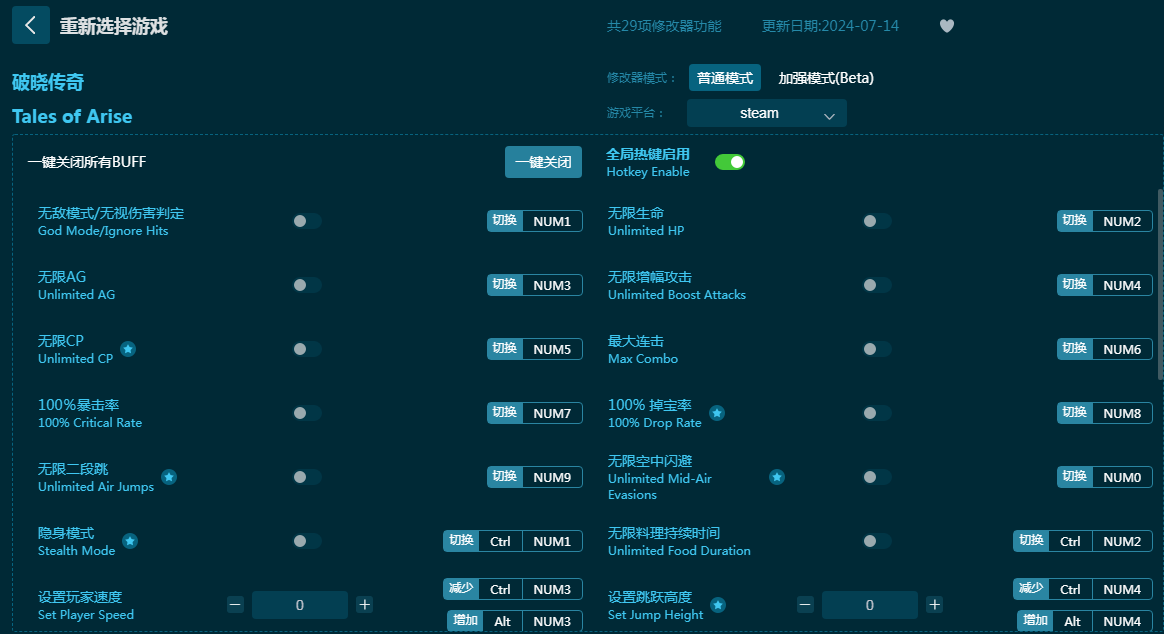This screenshot has height=634, width=1164.
Task: Click the heart favorite icon
Action: coord(946,26)
